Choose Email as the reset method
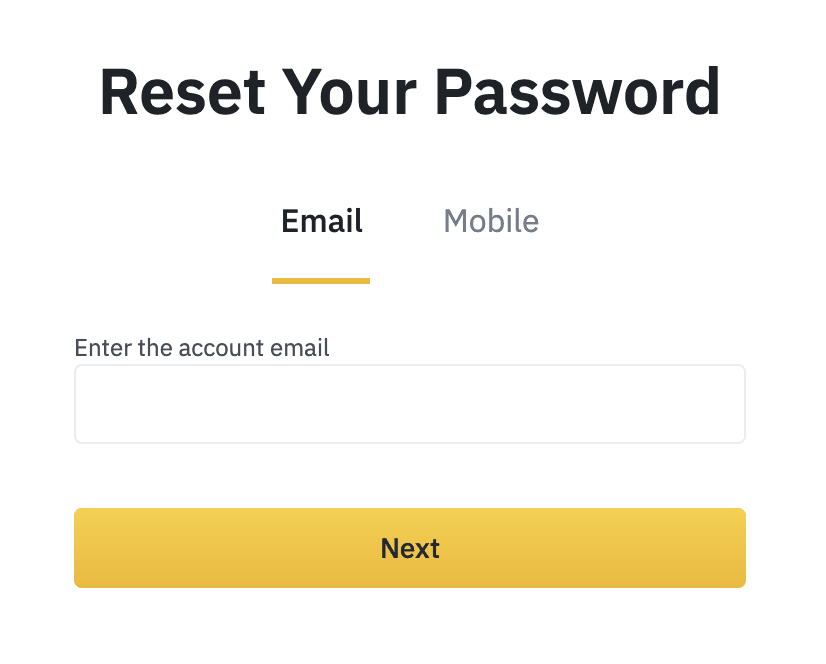 pos(321,221)
